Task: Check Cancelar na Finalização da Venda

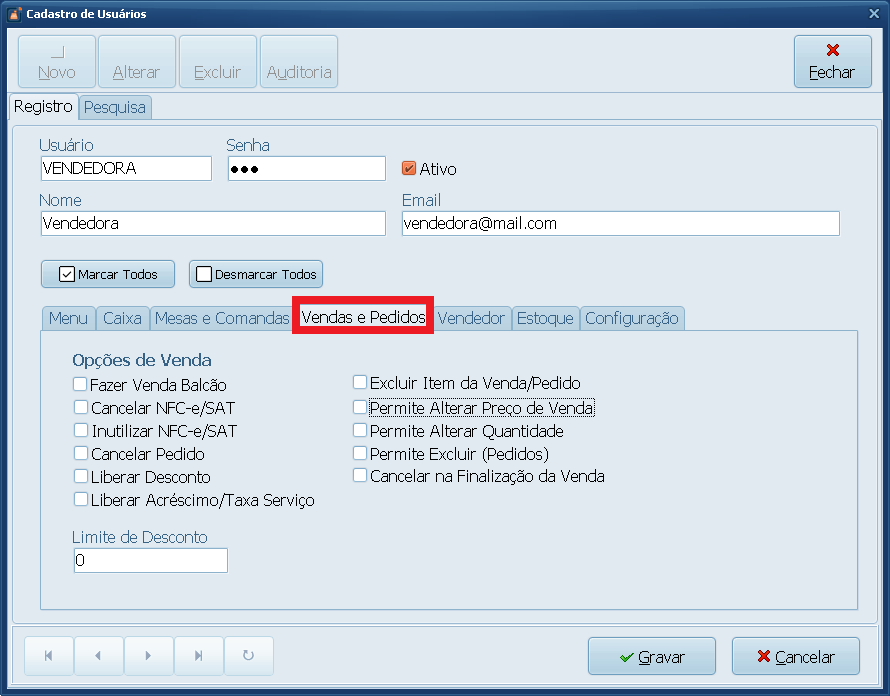Action: [360, 476]
